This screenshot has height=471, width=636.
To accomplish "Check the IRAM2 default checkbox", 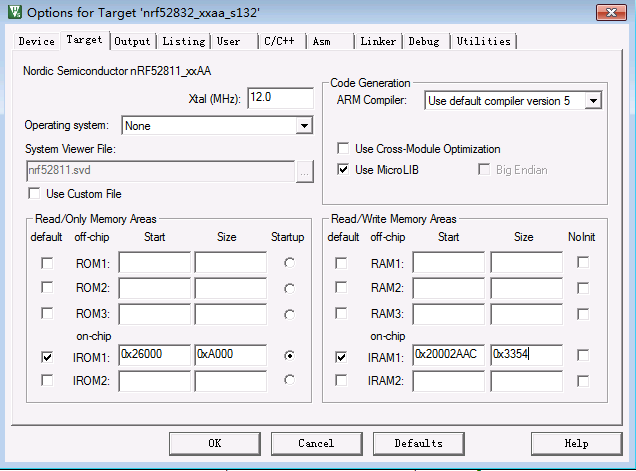I will (341, 381).
